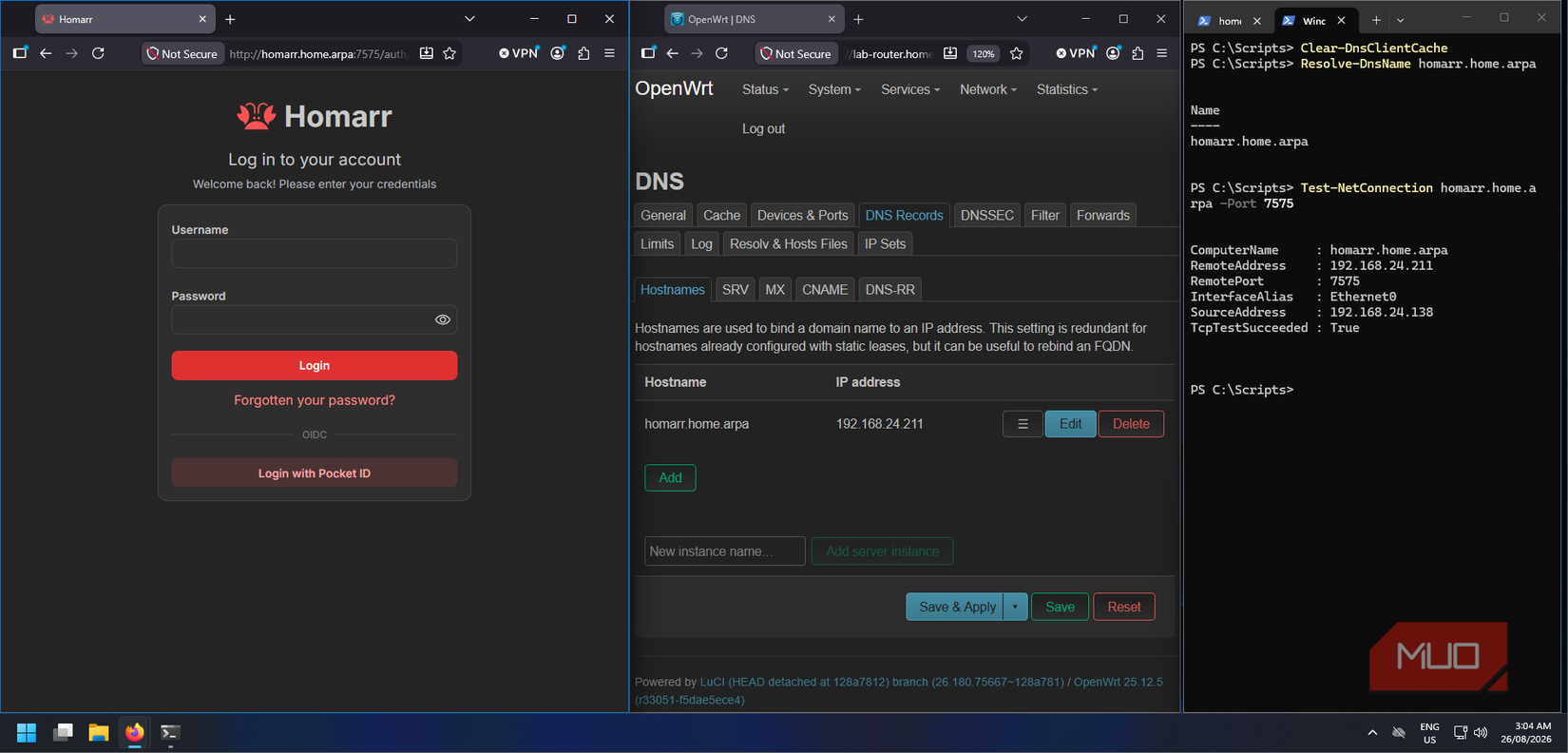This screenshot has height=753, width=1568.
Task: Click the 120% zoom indicator in OpenWrt window
Action: pyautogui.click(x=983, y=54)
